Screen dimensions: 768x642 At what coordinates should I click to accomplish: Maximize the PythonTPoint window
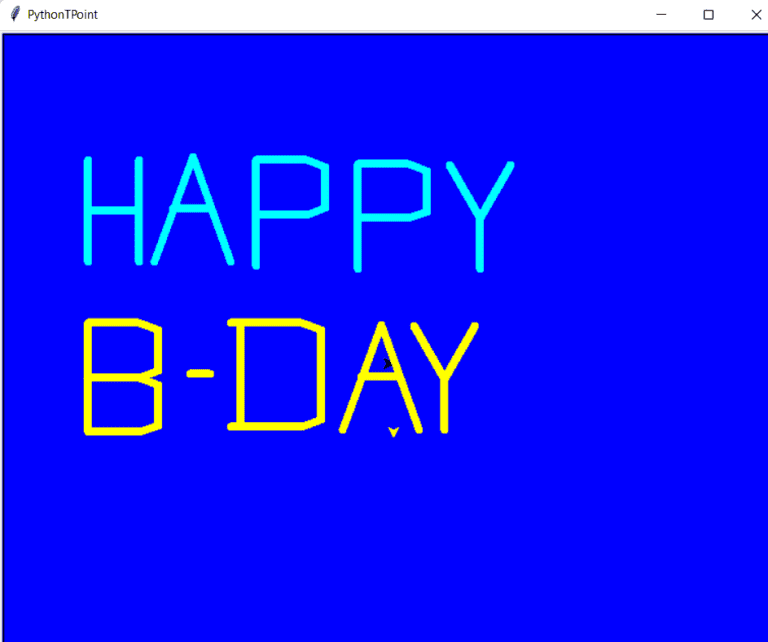pyautogui.click(x=708, y=15)
